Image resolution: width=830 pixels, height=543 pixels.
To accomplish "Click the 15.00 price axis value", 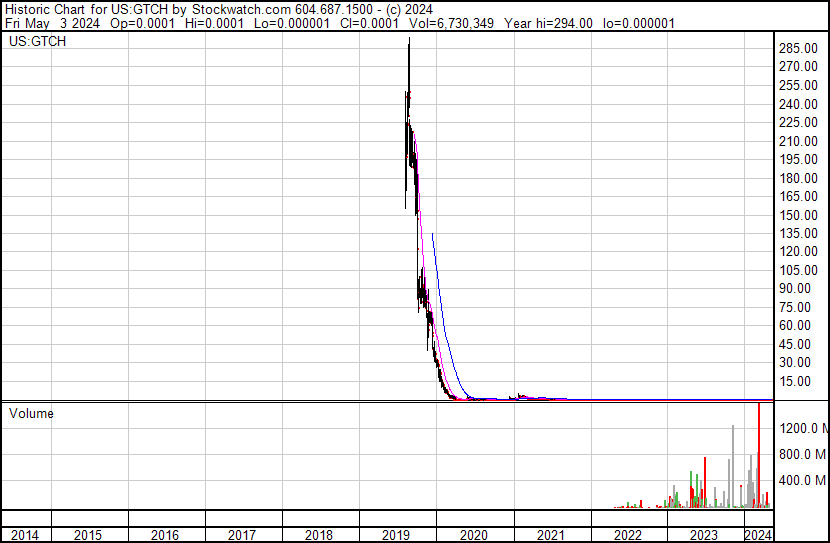I will 795,381.
